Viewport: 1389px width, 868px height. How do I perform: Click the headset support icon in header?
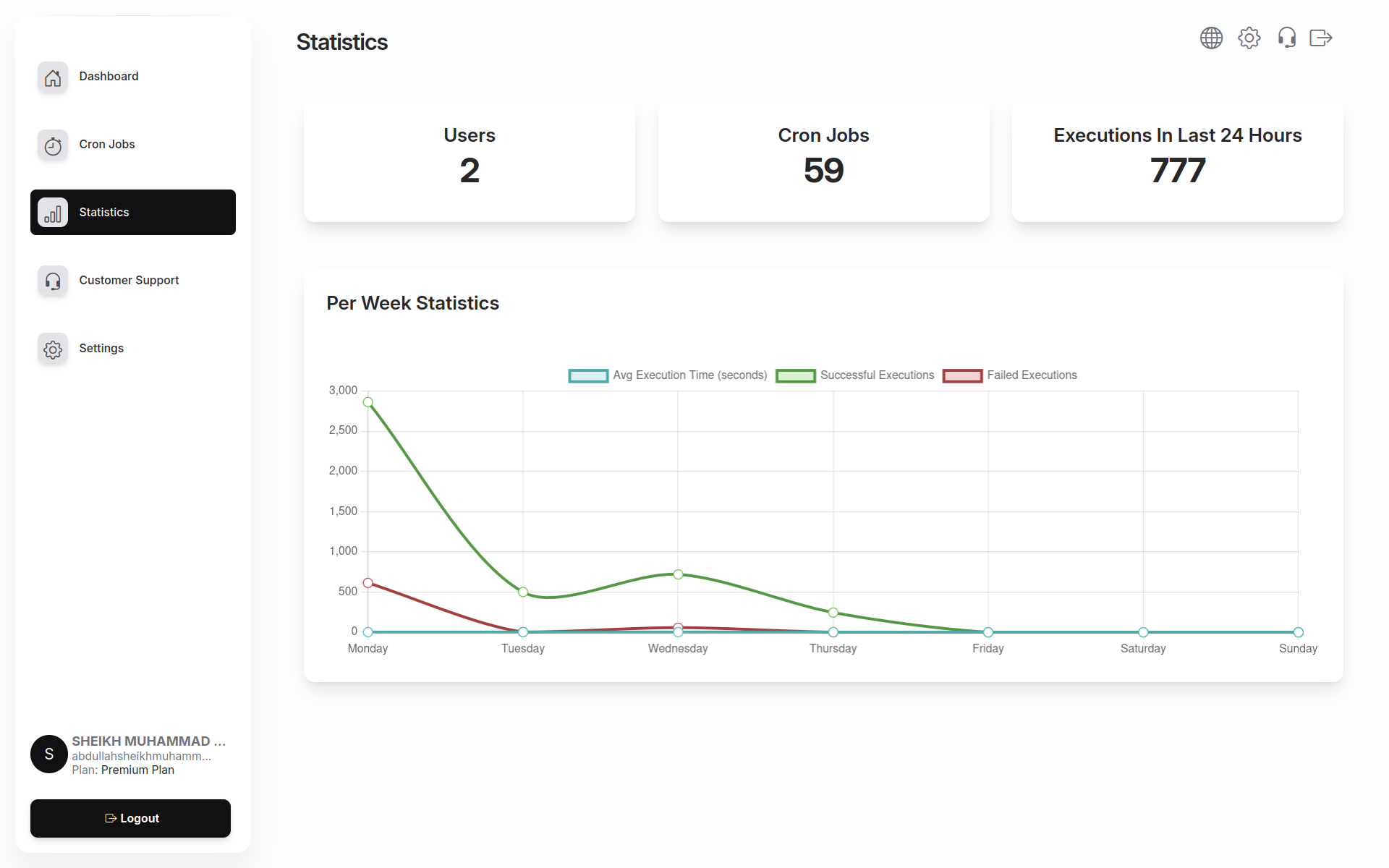tap(1286, 38)
